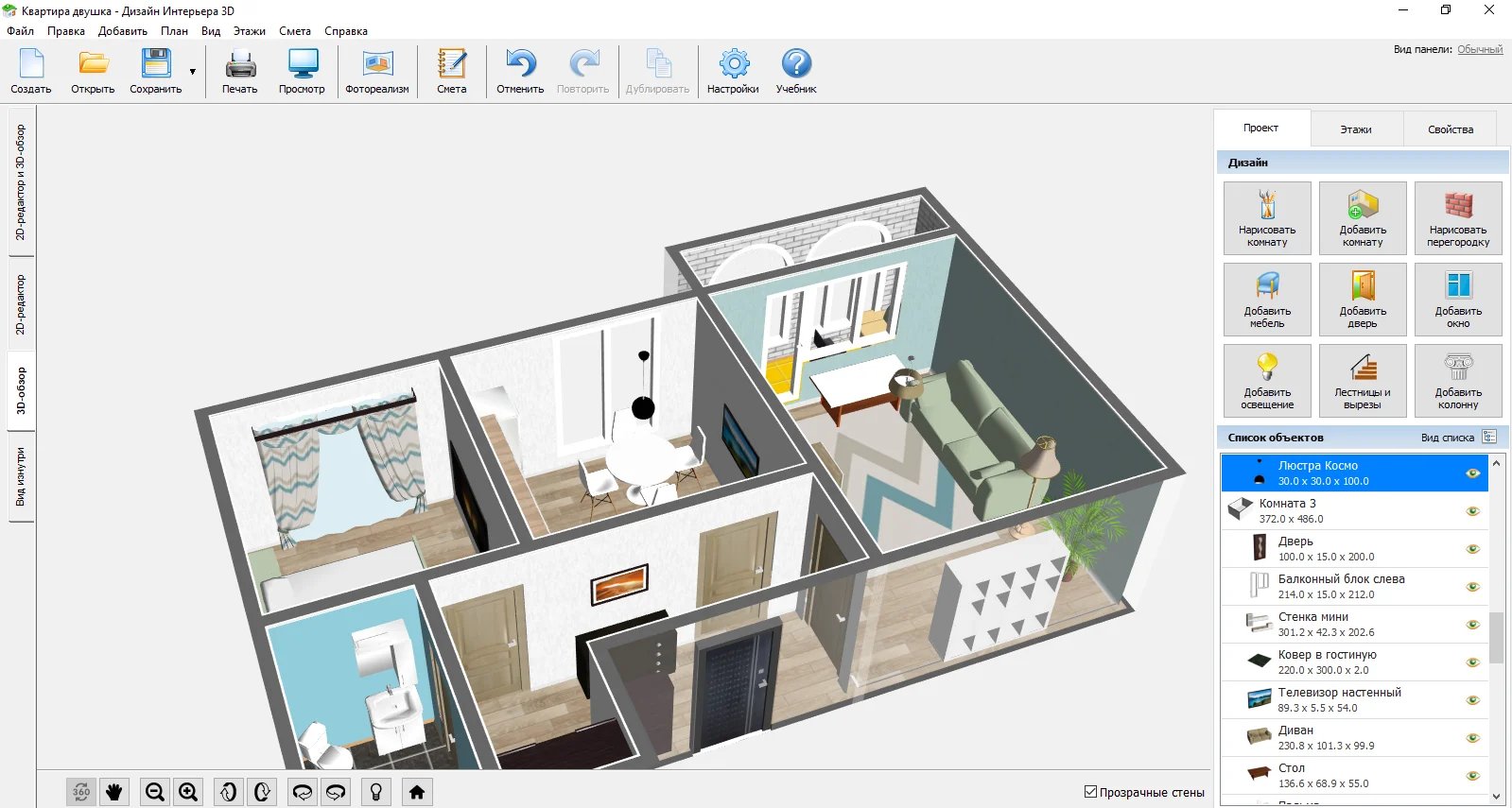Expand the dropdown arrow beside Сохранить
The height and width of the screenshot is (808, 1512).
coord(193,72)
